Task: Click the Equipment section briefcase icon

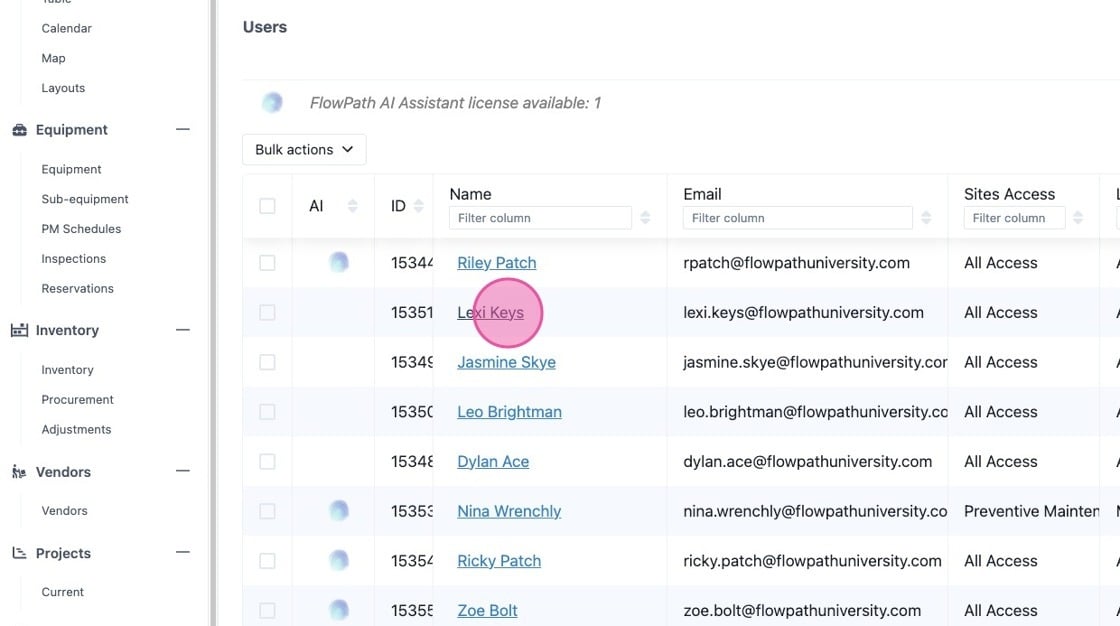Action: click(x=19, y=130)
